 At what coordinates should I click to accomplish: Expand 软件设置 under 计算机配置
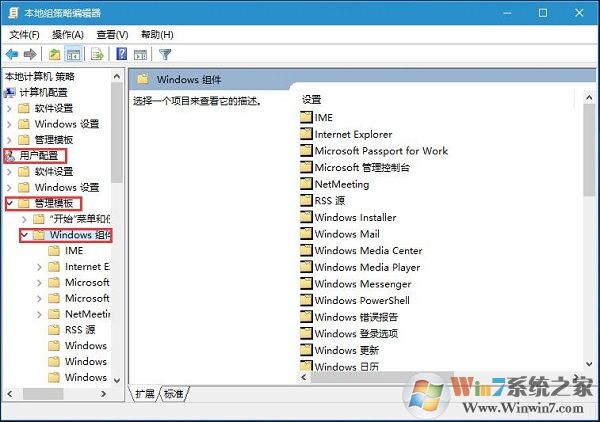click(9, 108)
